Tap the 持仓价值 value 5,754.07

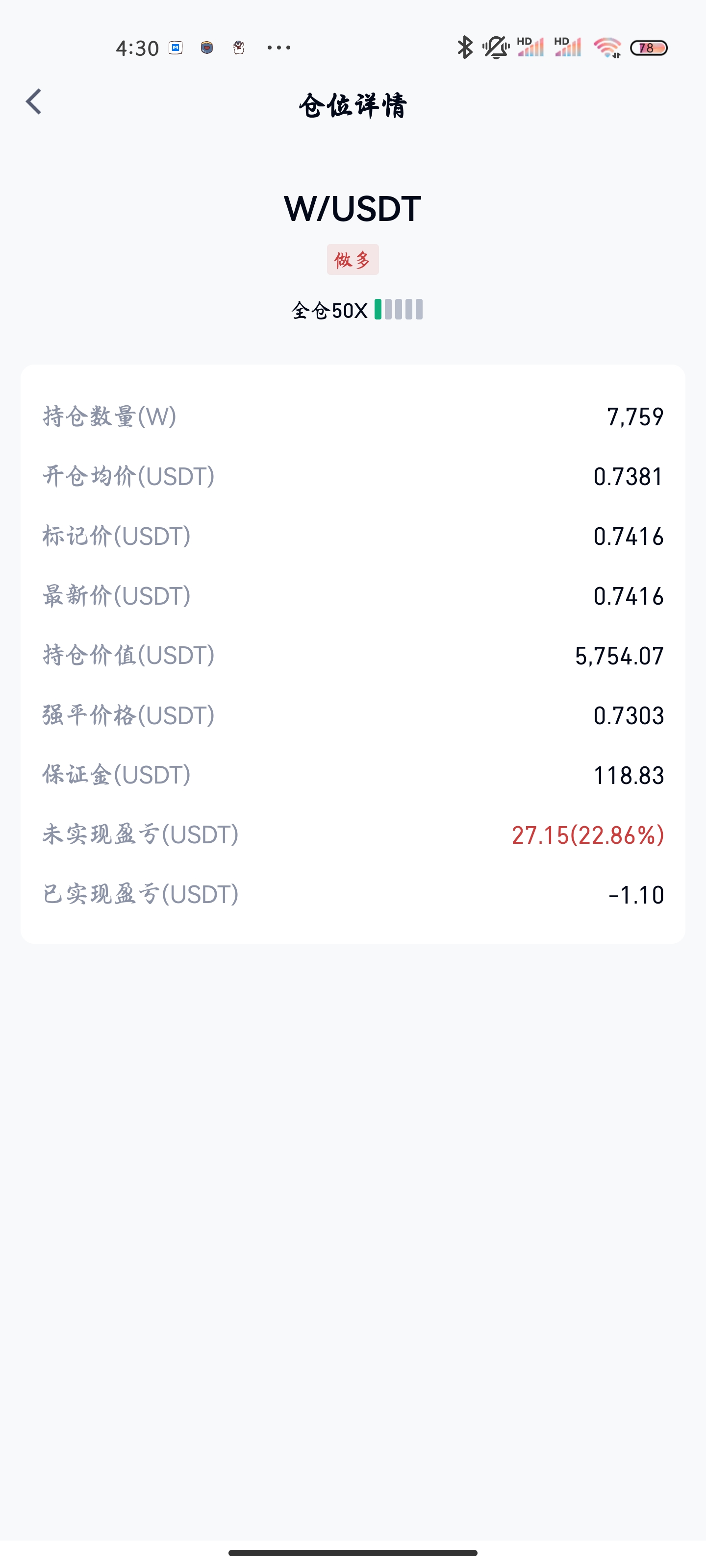click(x=620, y=656)
